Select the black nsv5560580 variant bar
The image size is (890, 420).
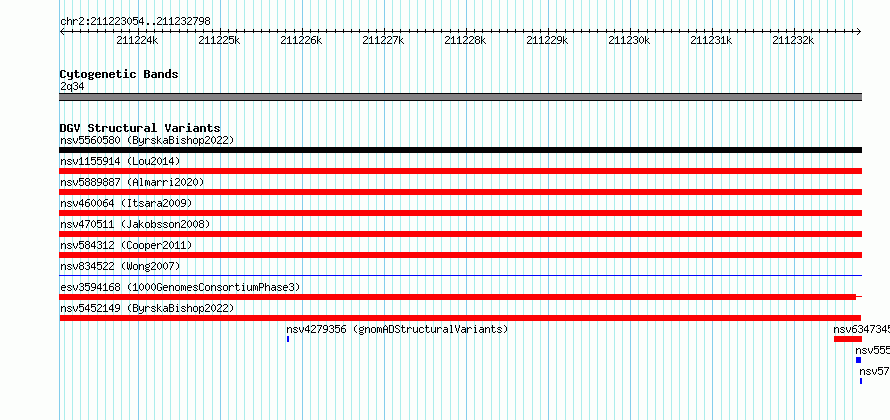pos(460,150)
